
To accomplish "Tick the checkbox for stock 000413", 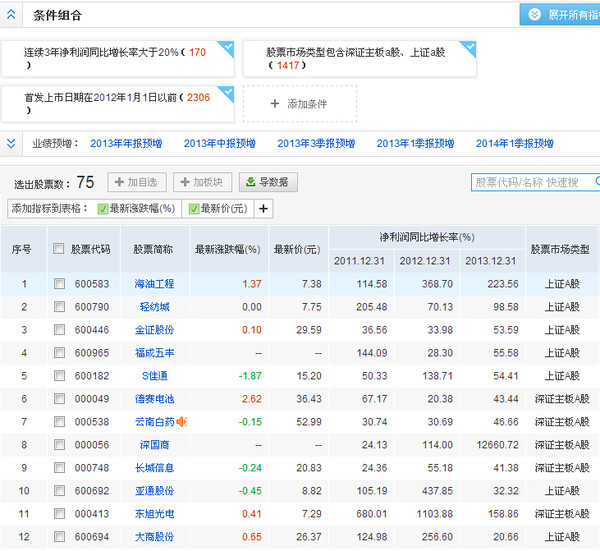I will click(59, 514).
